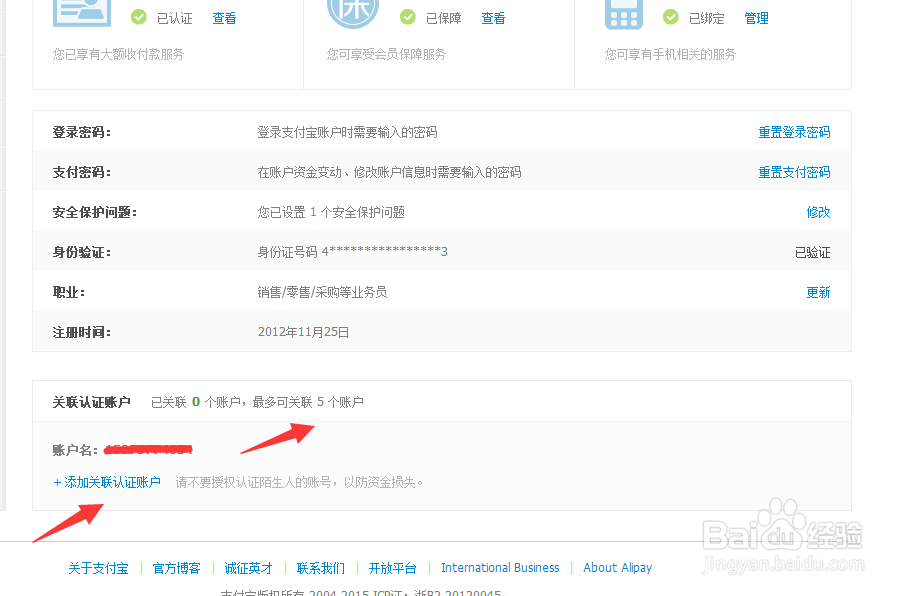916x596 pixels.
Task: Select the text 销售/零售/采购等业务员
Action: [x=322, y=292]
